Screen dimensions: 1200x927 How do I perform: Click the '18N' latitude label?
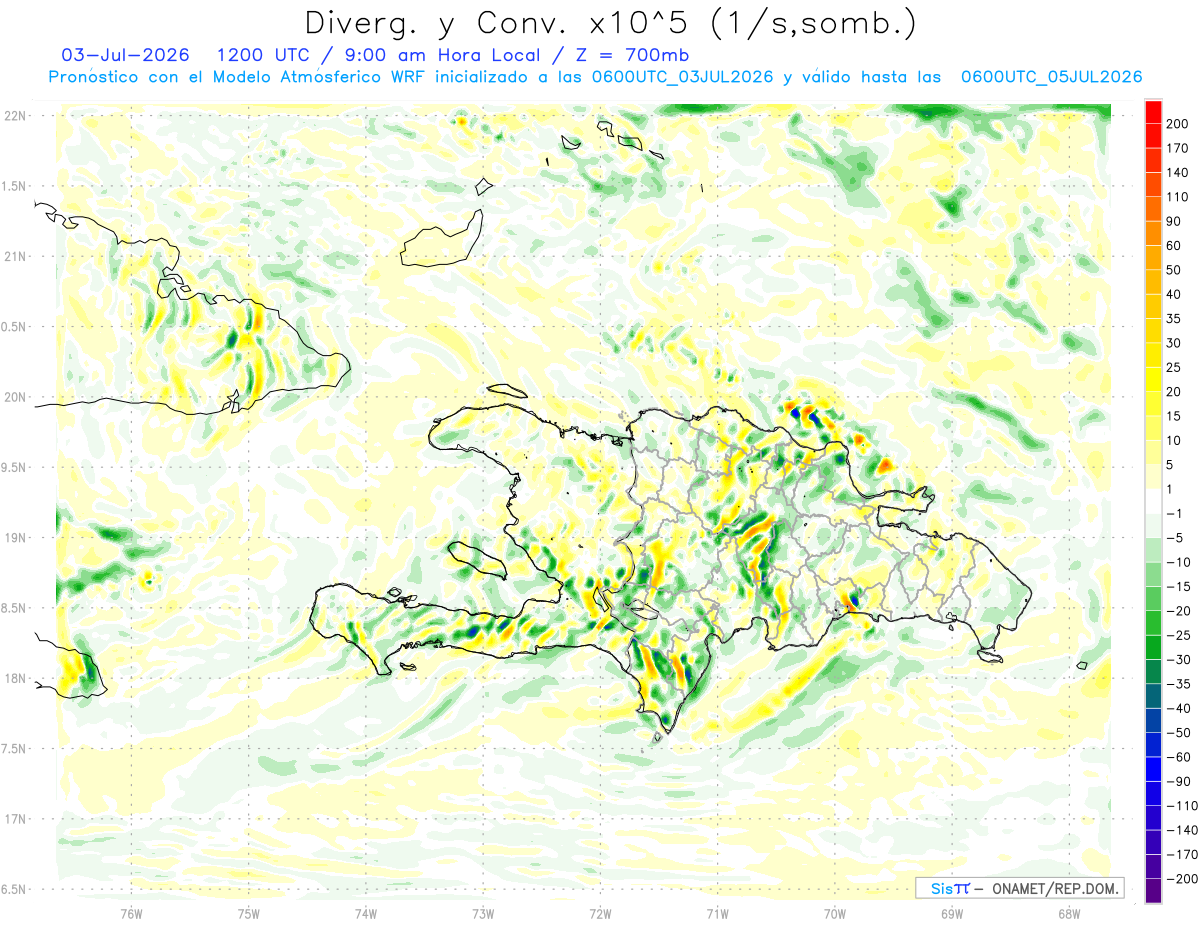click(x=14, y=678)
